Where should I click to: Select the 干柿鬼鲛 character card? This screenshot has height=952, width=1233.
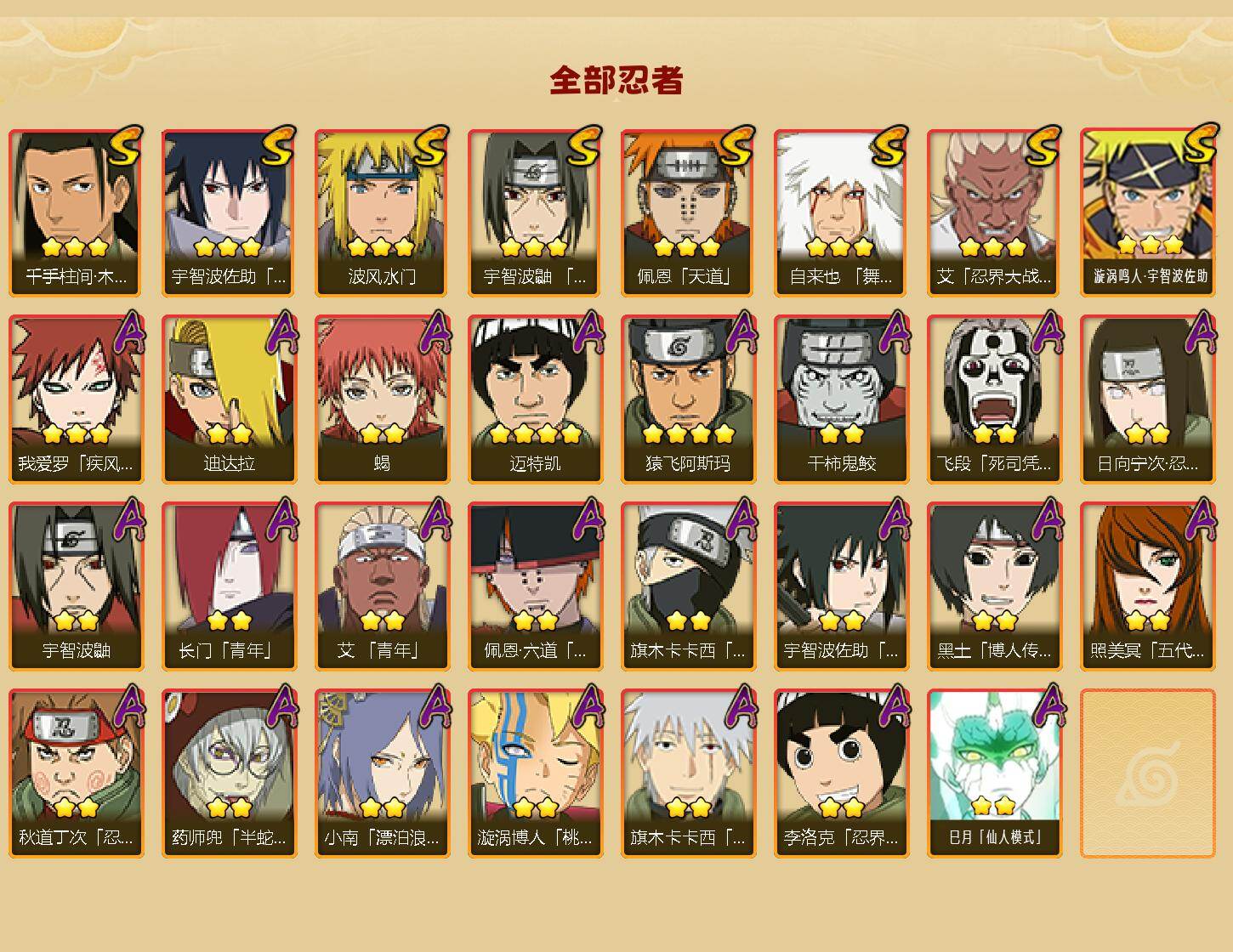pos(841,399)
